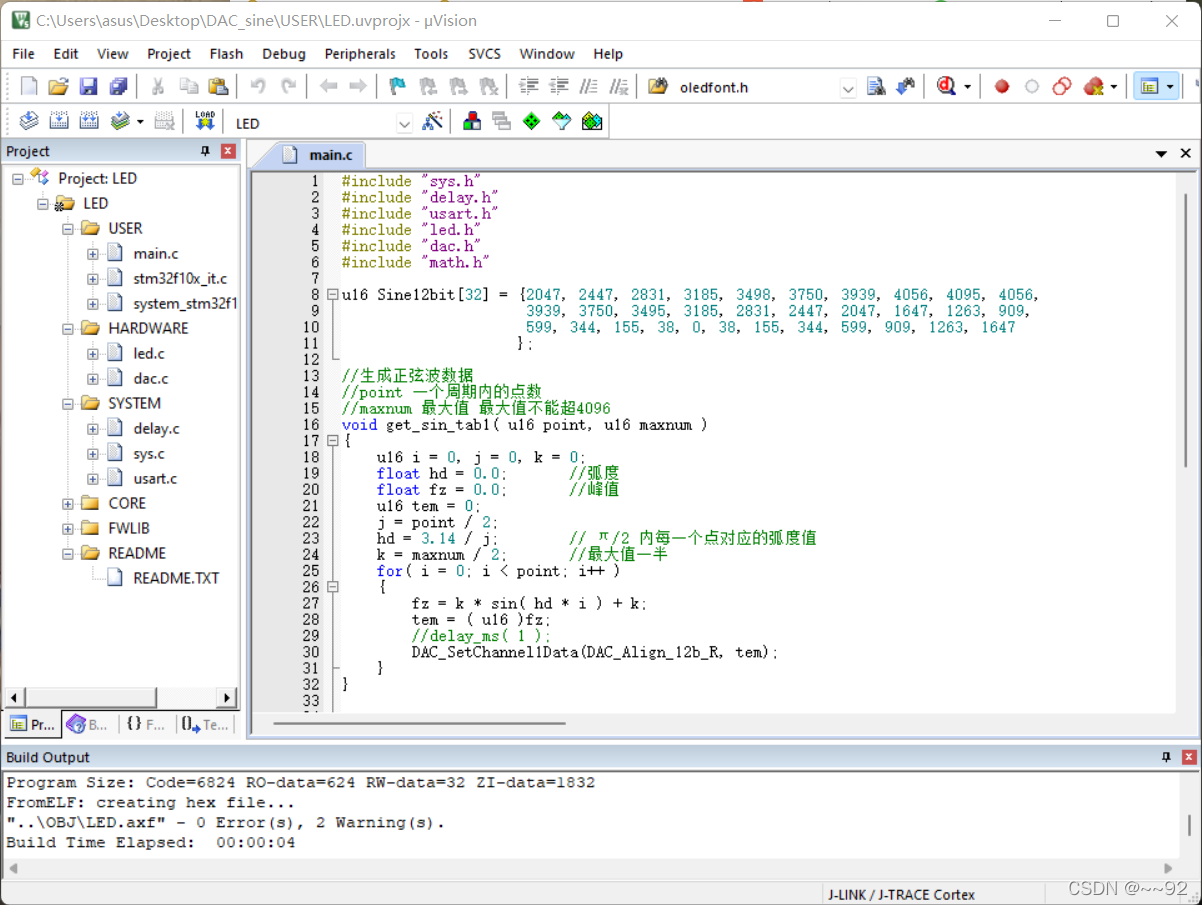Open the Debug menu
The image size is (1202, 905).
coord(284,54)
